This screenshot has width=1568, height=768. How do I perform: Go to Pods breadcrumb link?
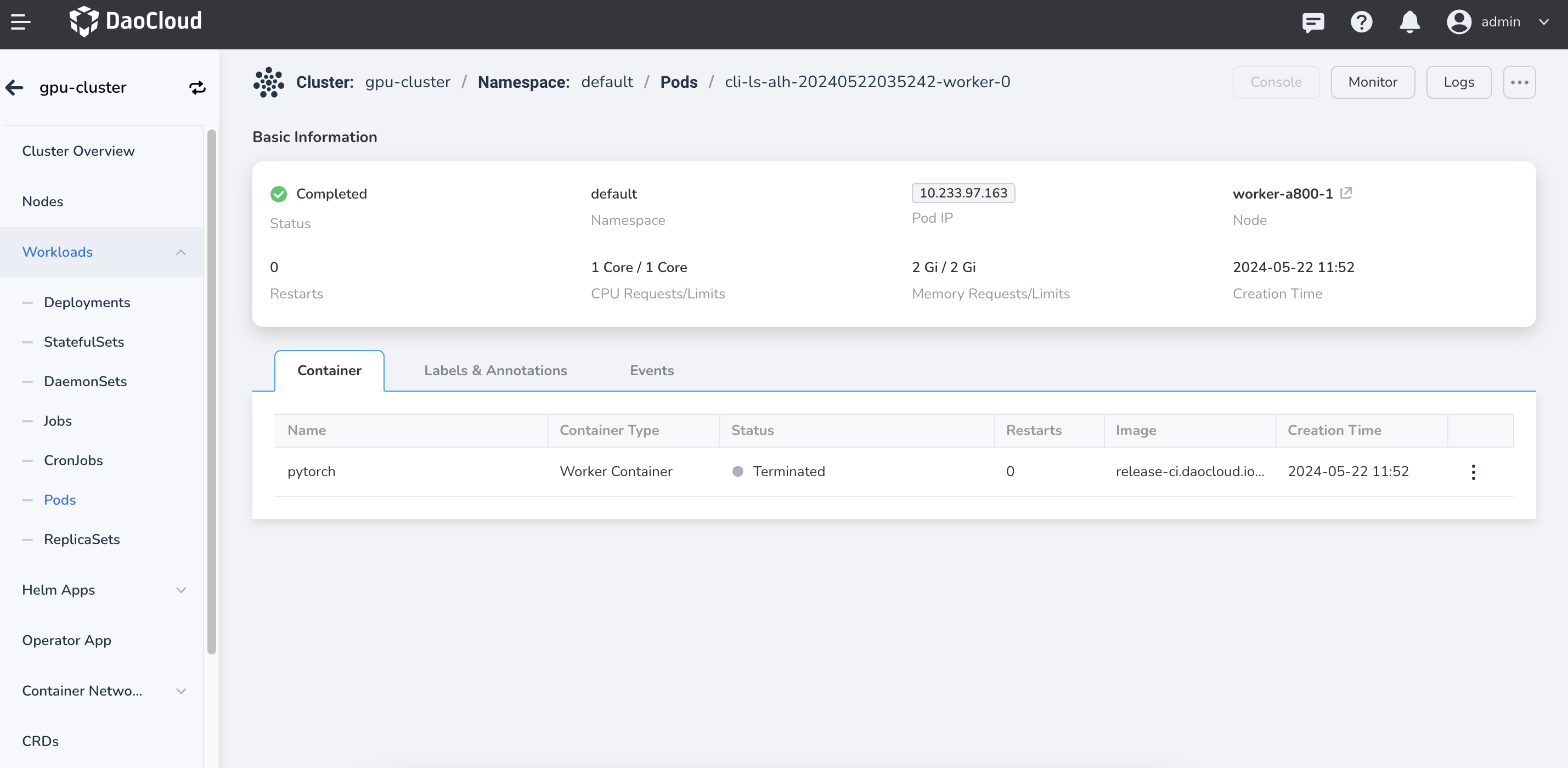679,82
